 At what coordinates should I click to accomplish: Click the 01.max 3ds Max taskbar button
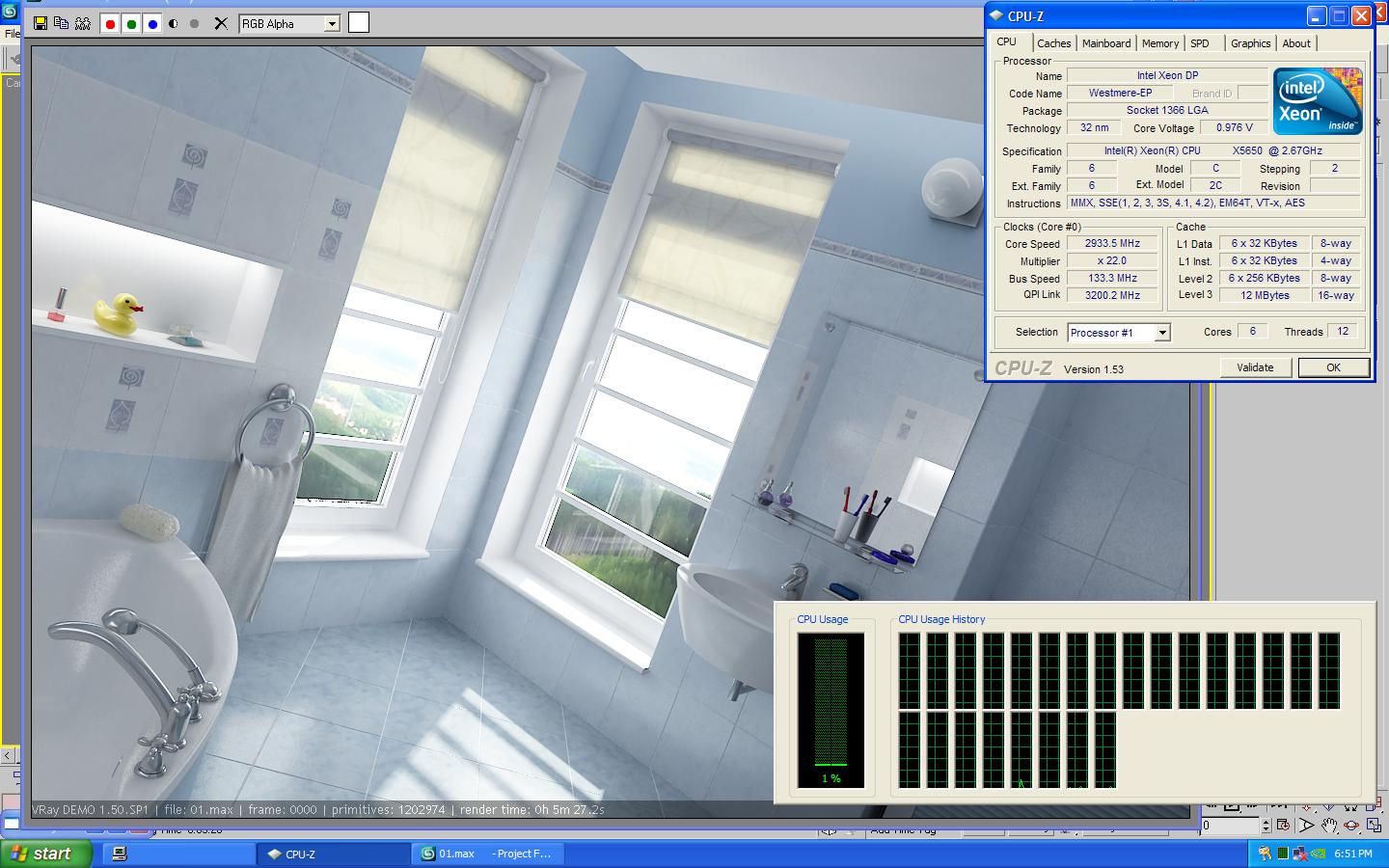pos(488,854)
